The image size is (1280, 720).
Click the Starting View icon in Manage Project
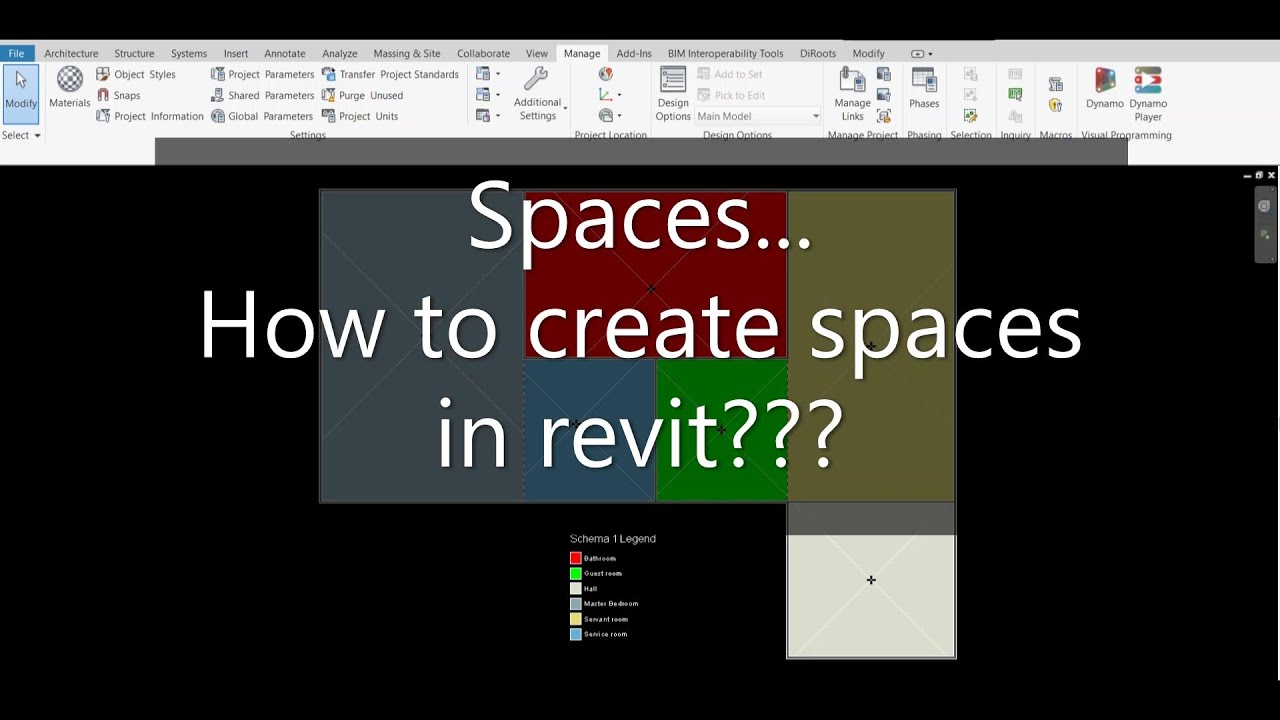[x=884, y=116]
